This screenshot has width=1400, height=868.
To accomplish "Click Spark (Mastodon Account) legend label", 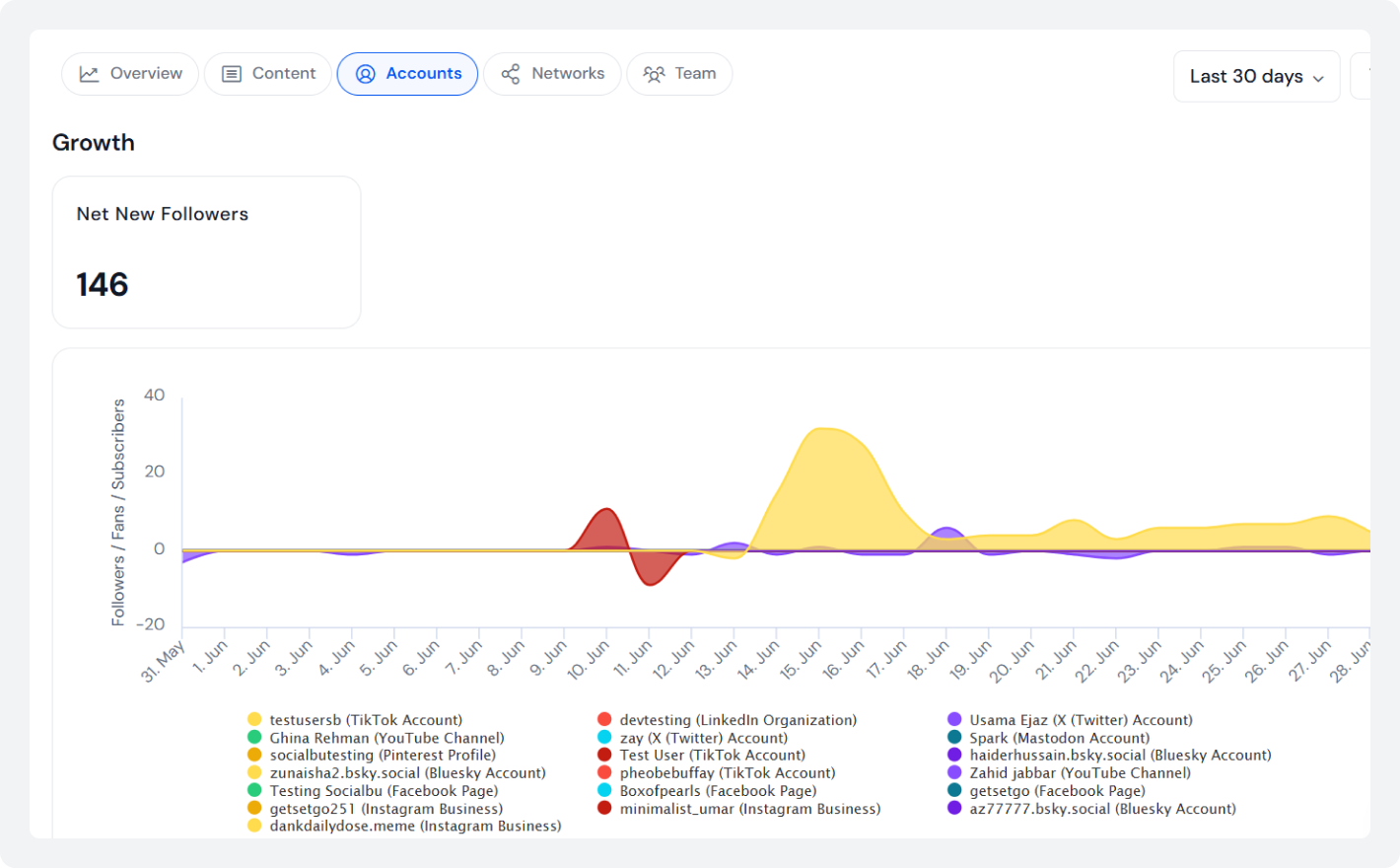I will click(x=1060, y=738).
